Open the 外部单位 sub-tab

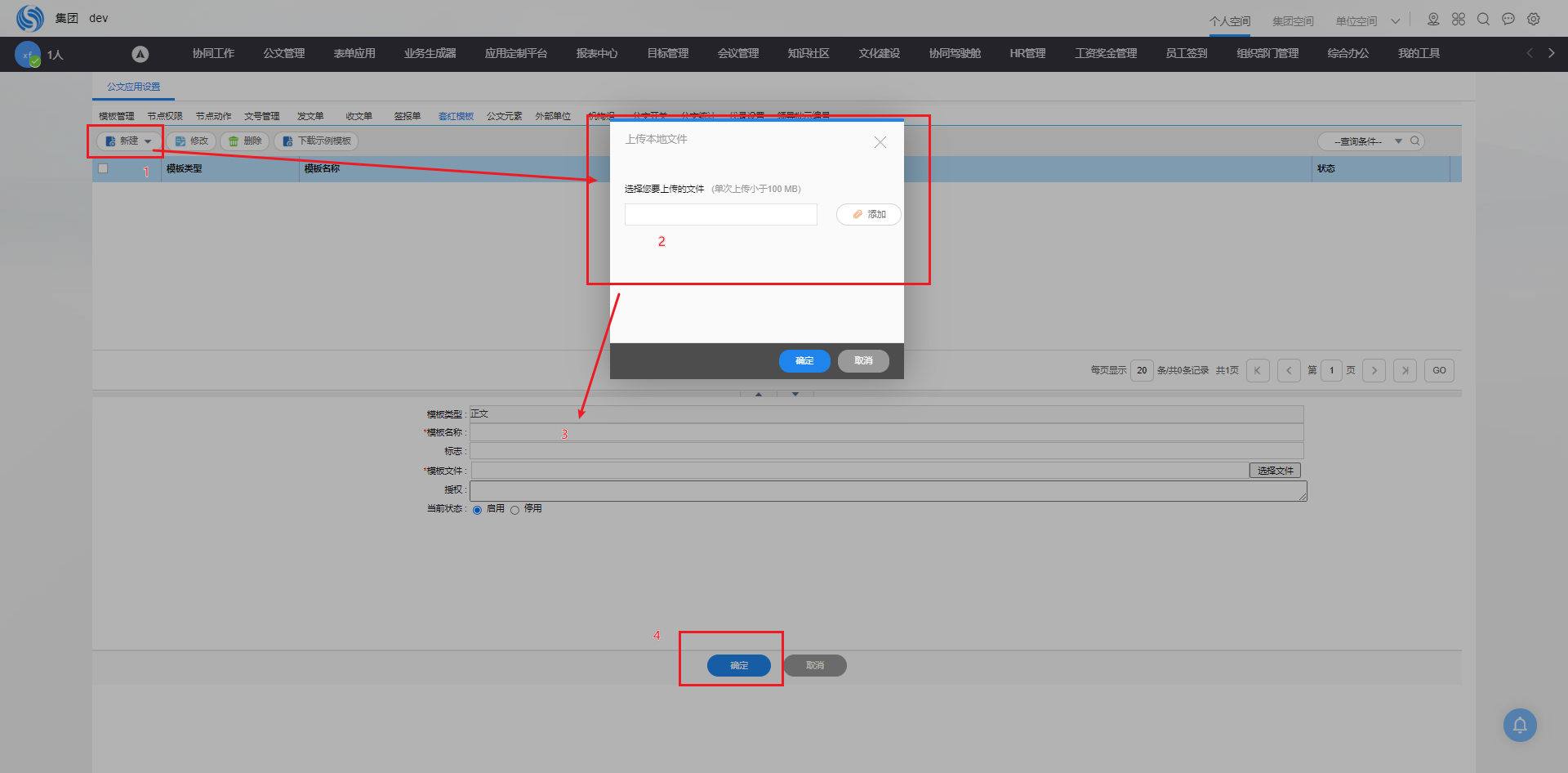tap(553, 116)
